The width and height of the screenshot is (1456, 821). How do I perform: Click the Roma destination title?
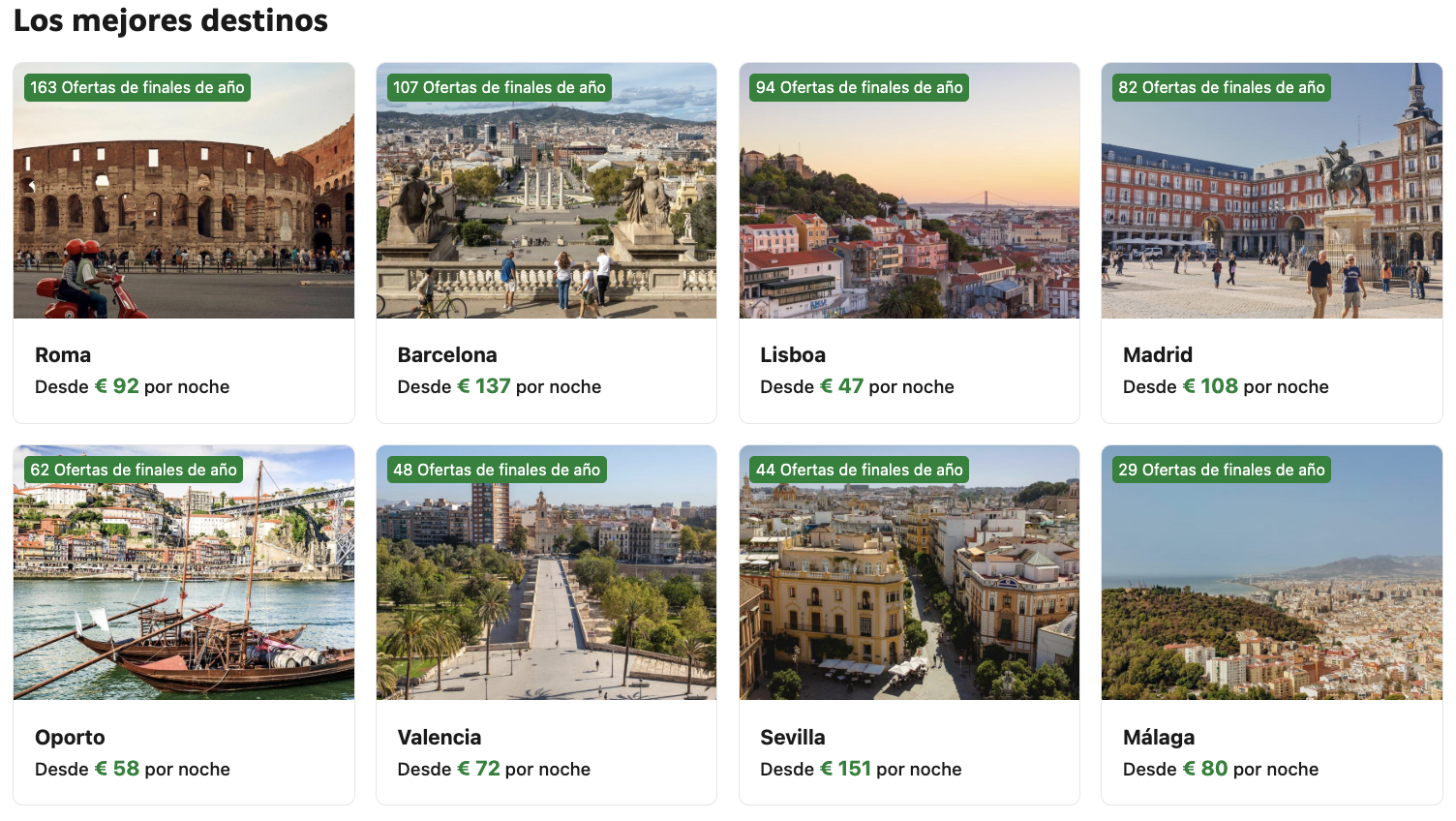point(63,355)
